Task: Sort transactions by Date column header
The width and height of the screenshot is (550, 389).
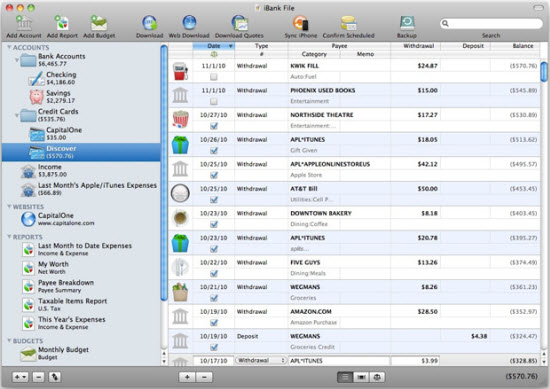Action: click(x=214, y=46)
